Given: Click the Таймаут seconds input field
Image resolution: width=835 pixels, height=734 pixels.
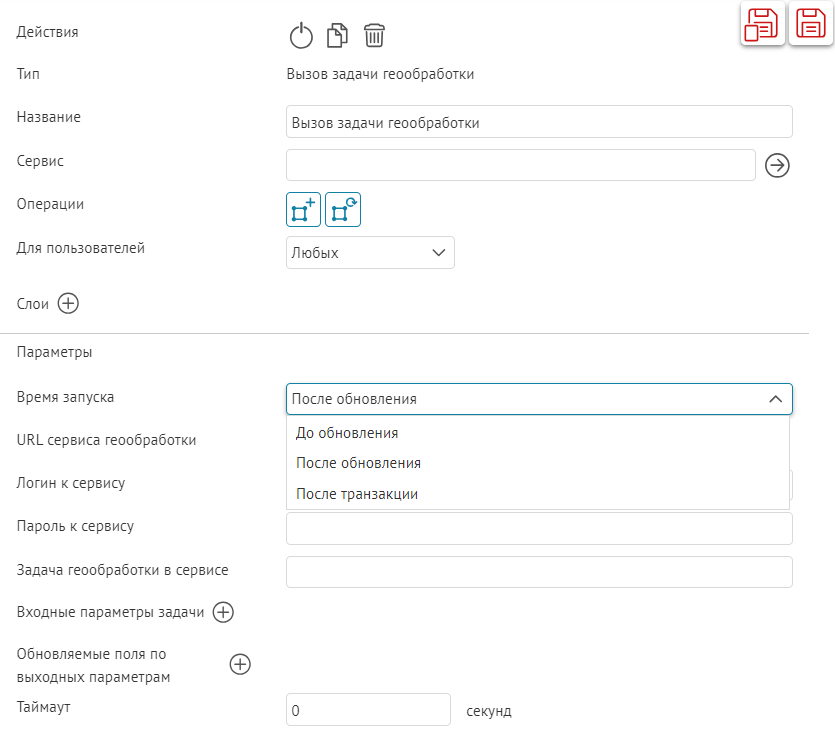Looking at the screenshot, I should 368,711.
